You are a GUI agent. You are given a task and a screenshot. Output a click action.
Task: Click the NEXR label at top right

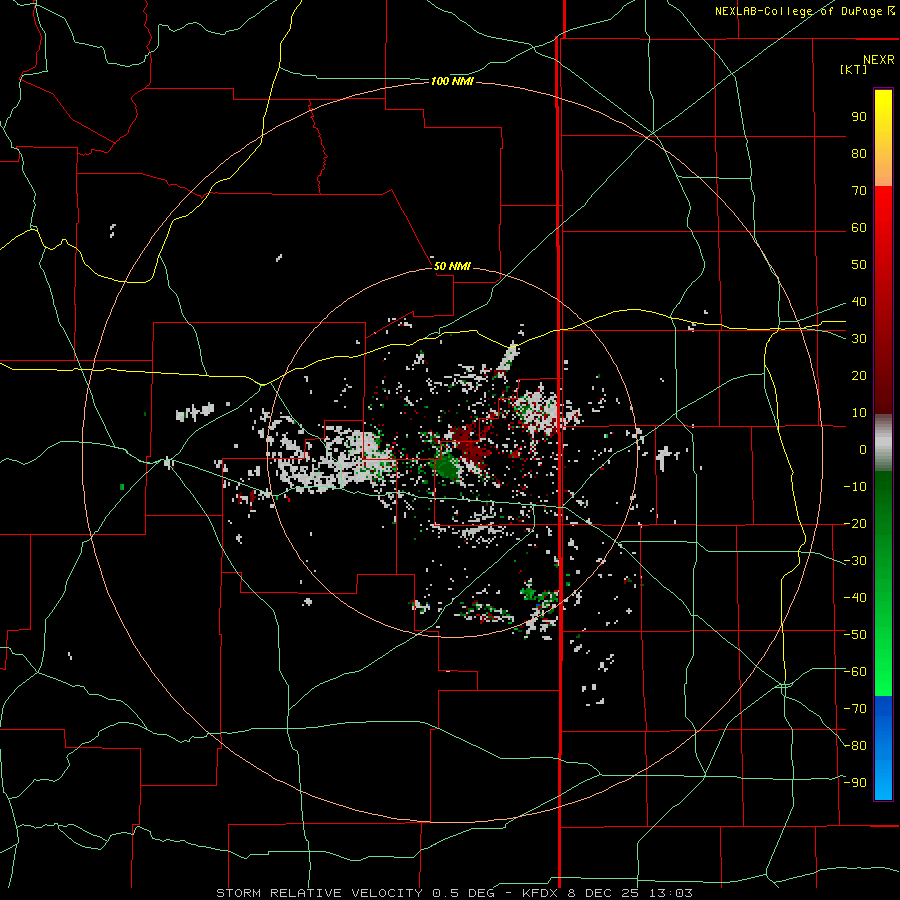pyautogui.click(x=879, y=60)
